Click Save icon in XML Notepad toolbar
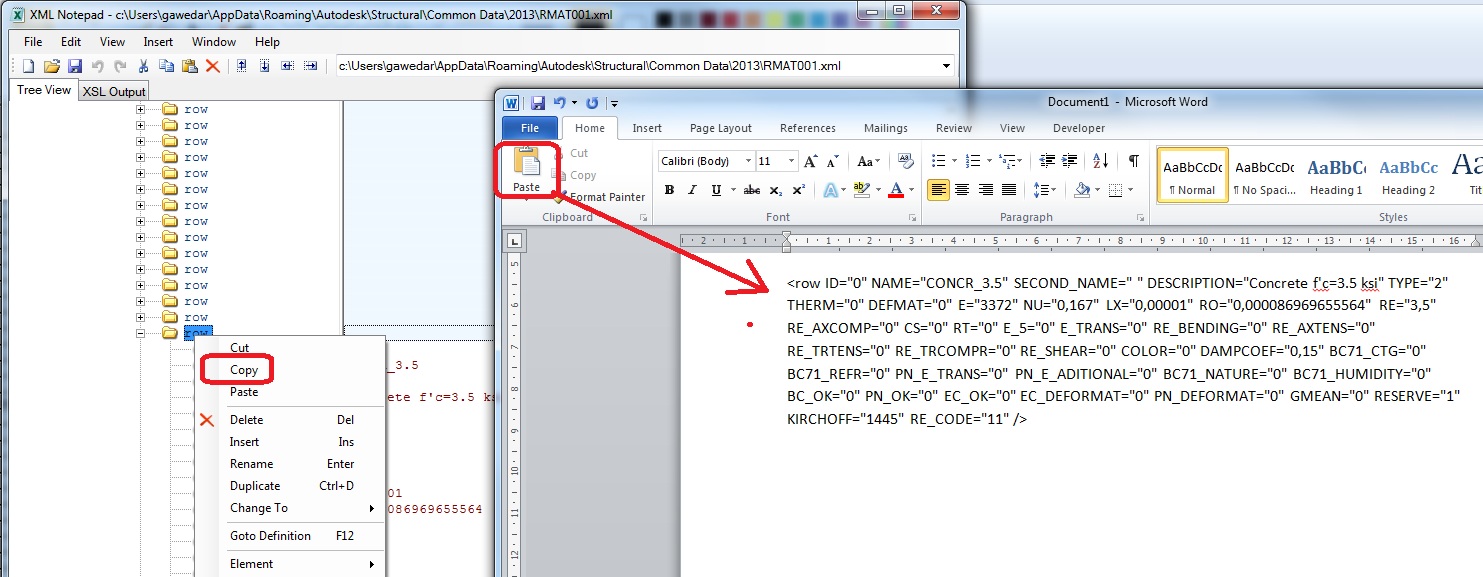This screenshot has width=1483, height=577. [x=74, y=66]
